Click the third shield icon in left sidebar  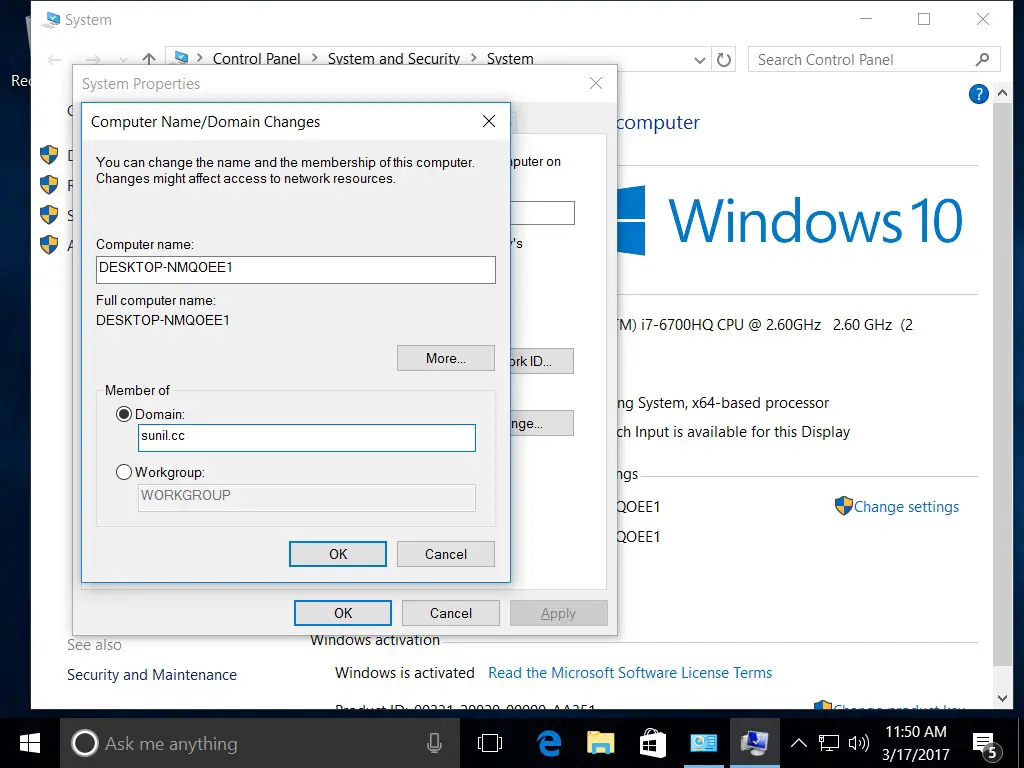[49, 214]
